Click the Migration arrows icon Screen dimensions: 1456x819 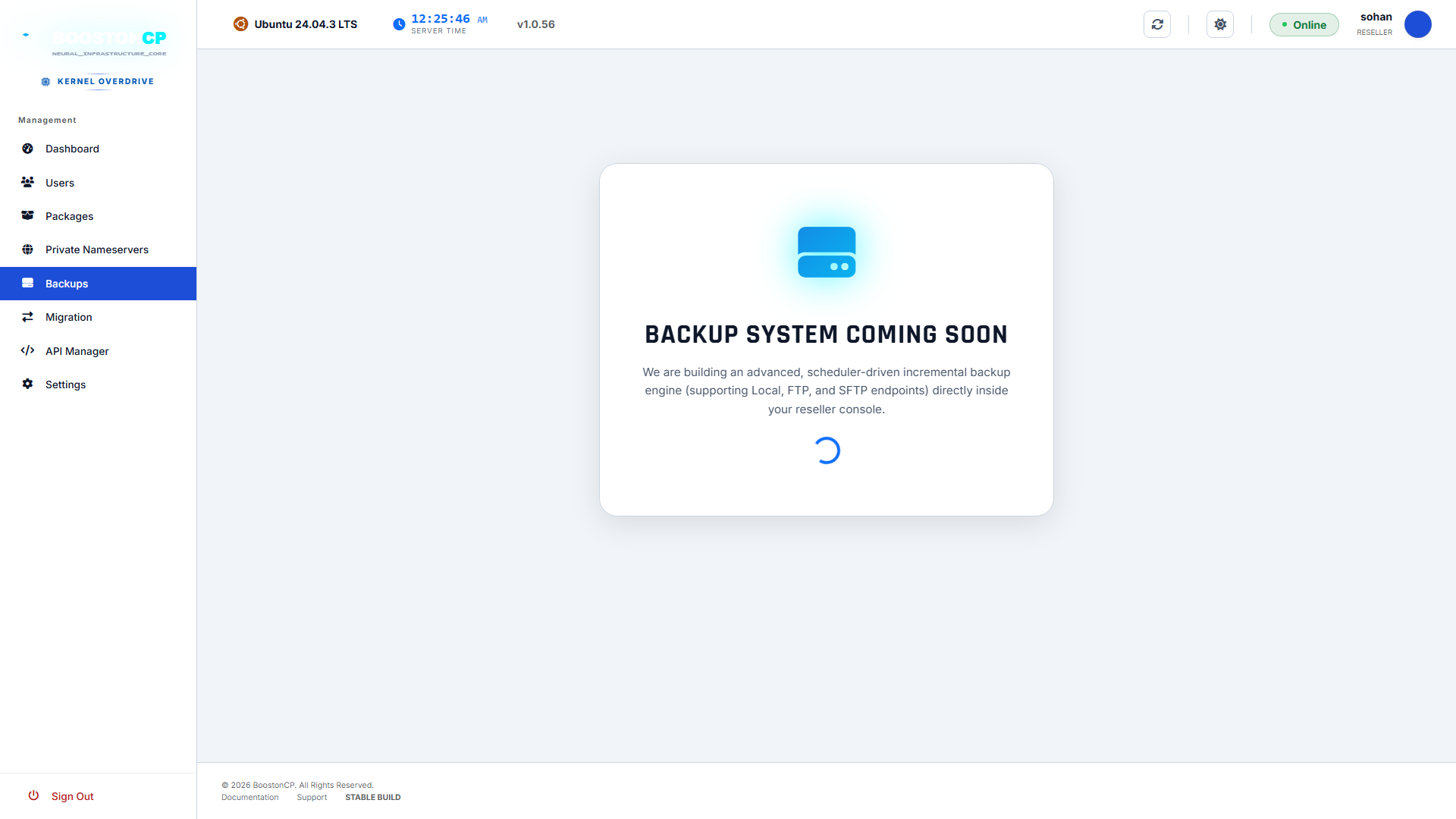click(x=27, y=317)
